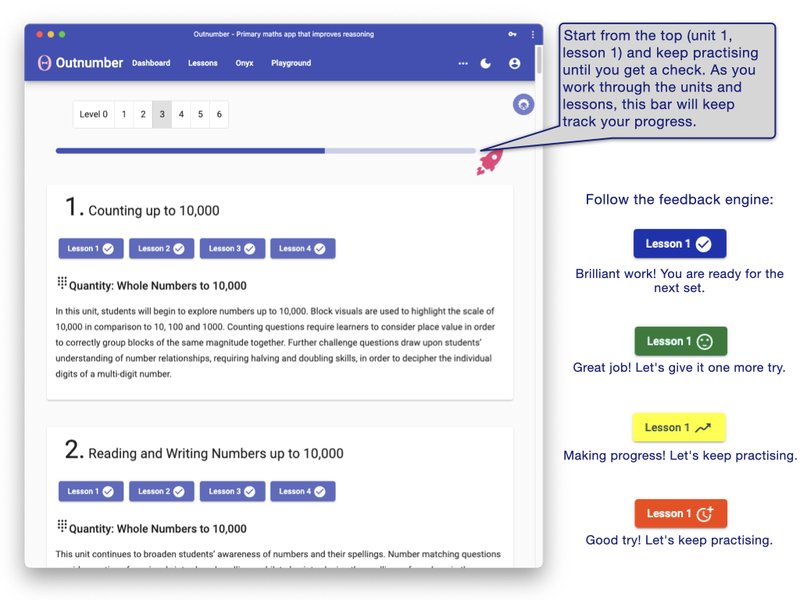Open the Playground menu item
The image size is (800, 600).
(291, 63)
